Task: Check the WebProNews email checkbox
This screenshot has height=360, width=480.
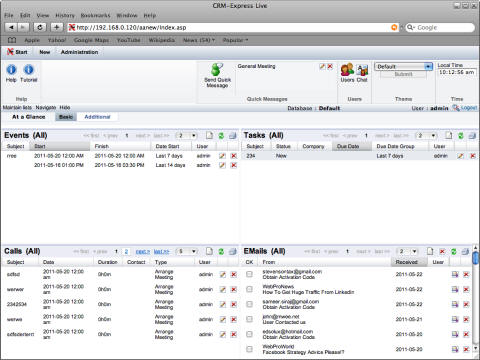Action: [249, 289]
